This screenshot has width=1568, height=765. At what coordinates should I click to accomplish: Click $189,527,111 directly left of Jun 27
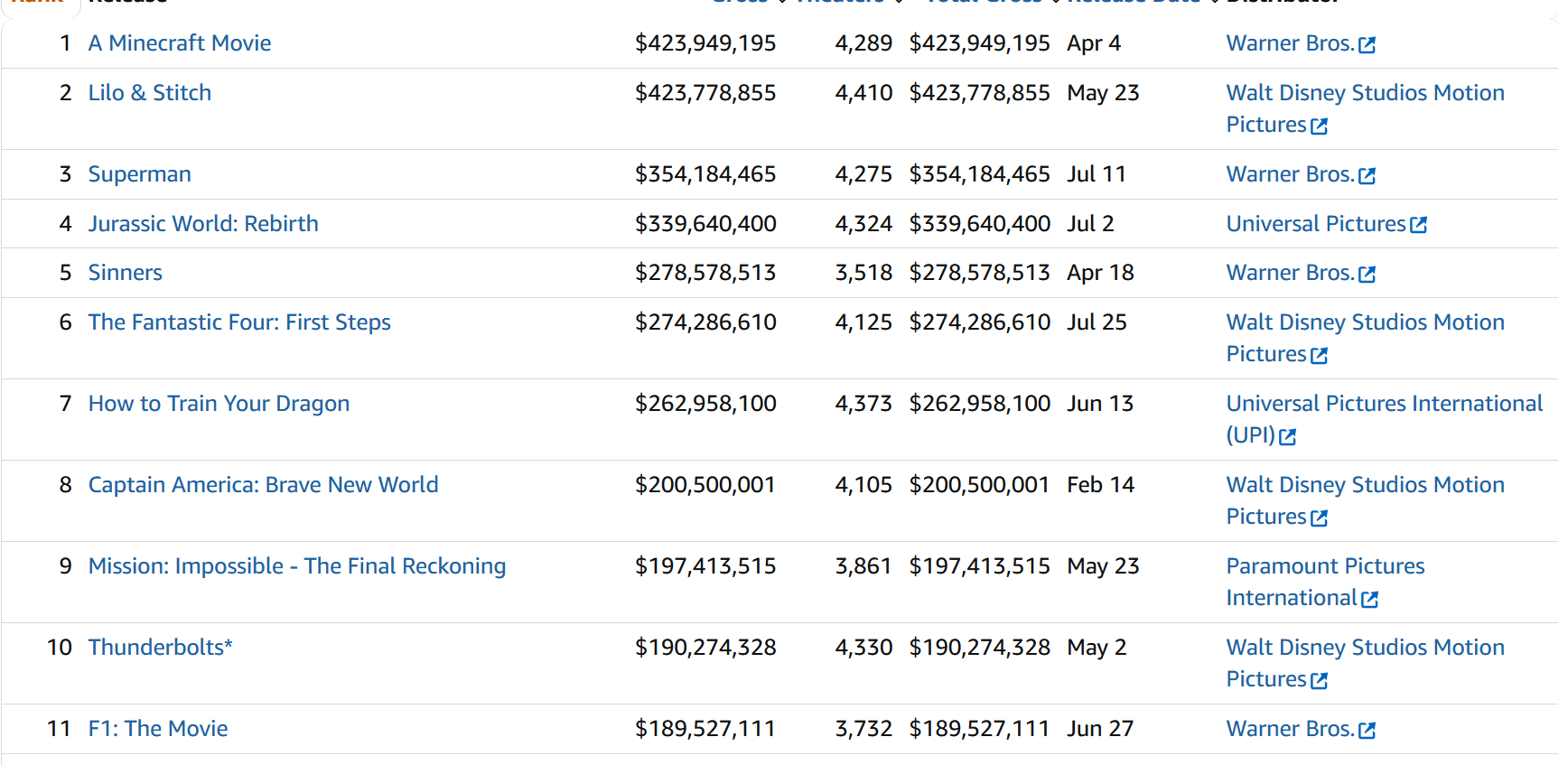coord(979,729)
